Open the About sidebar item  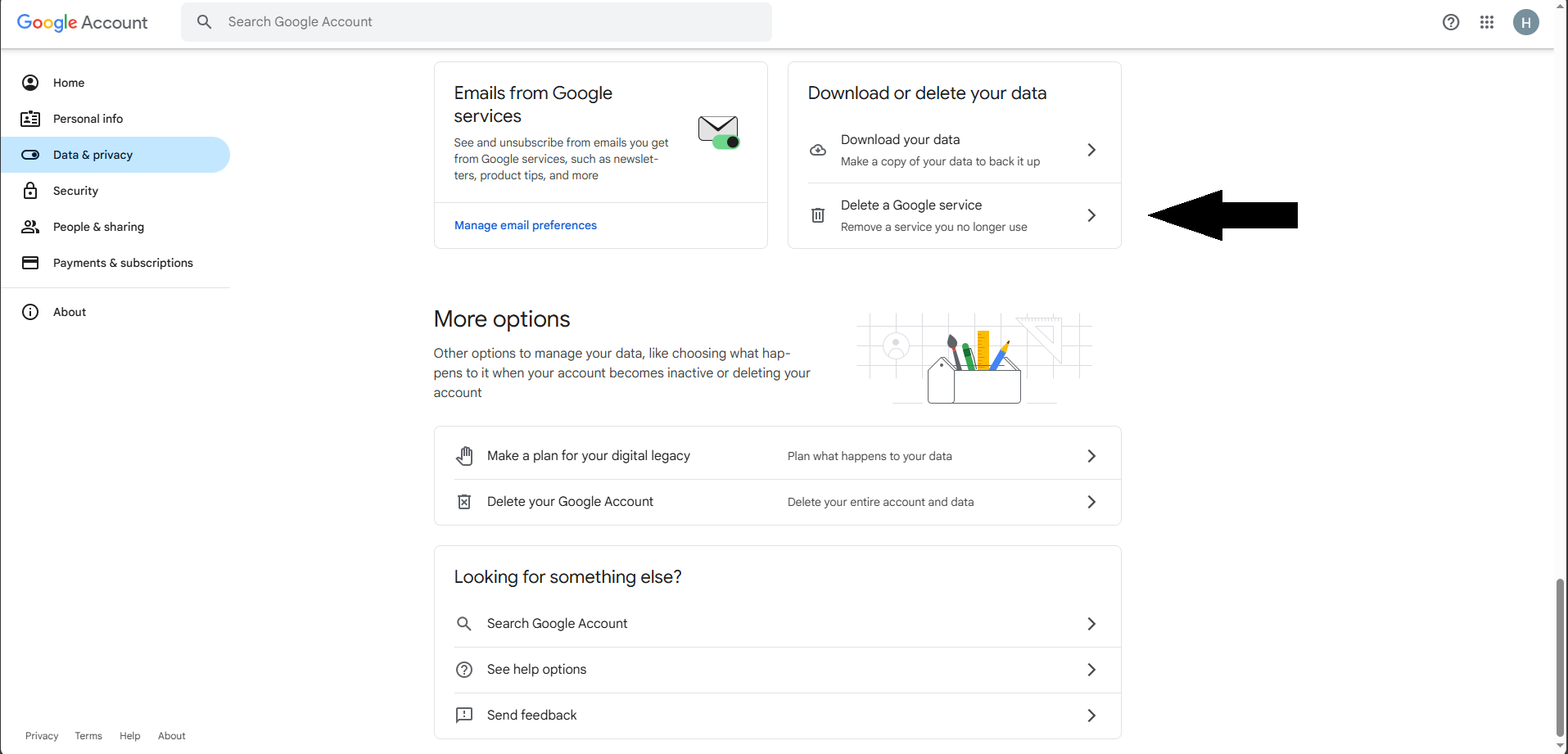115,312
